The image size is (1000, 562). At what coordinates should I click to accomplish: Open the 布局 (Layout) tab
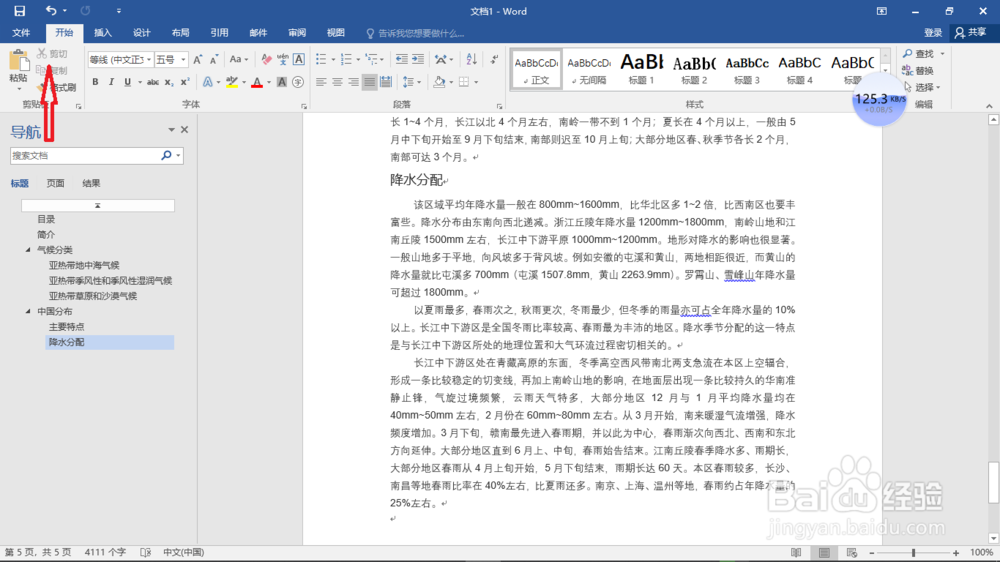[x=180, y=33]
